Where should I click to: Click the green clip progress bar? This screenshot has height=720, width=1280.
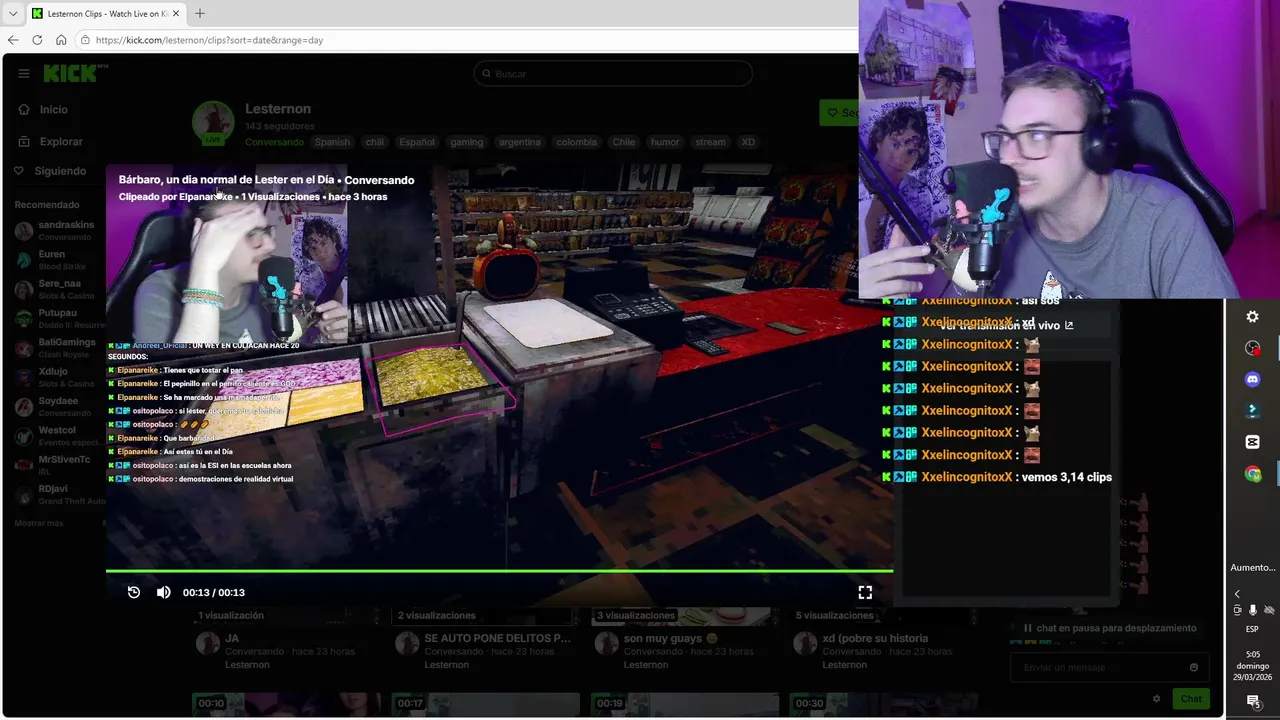point(499,571)
